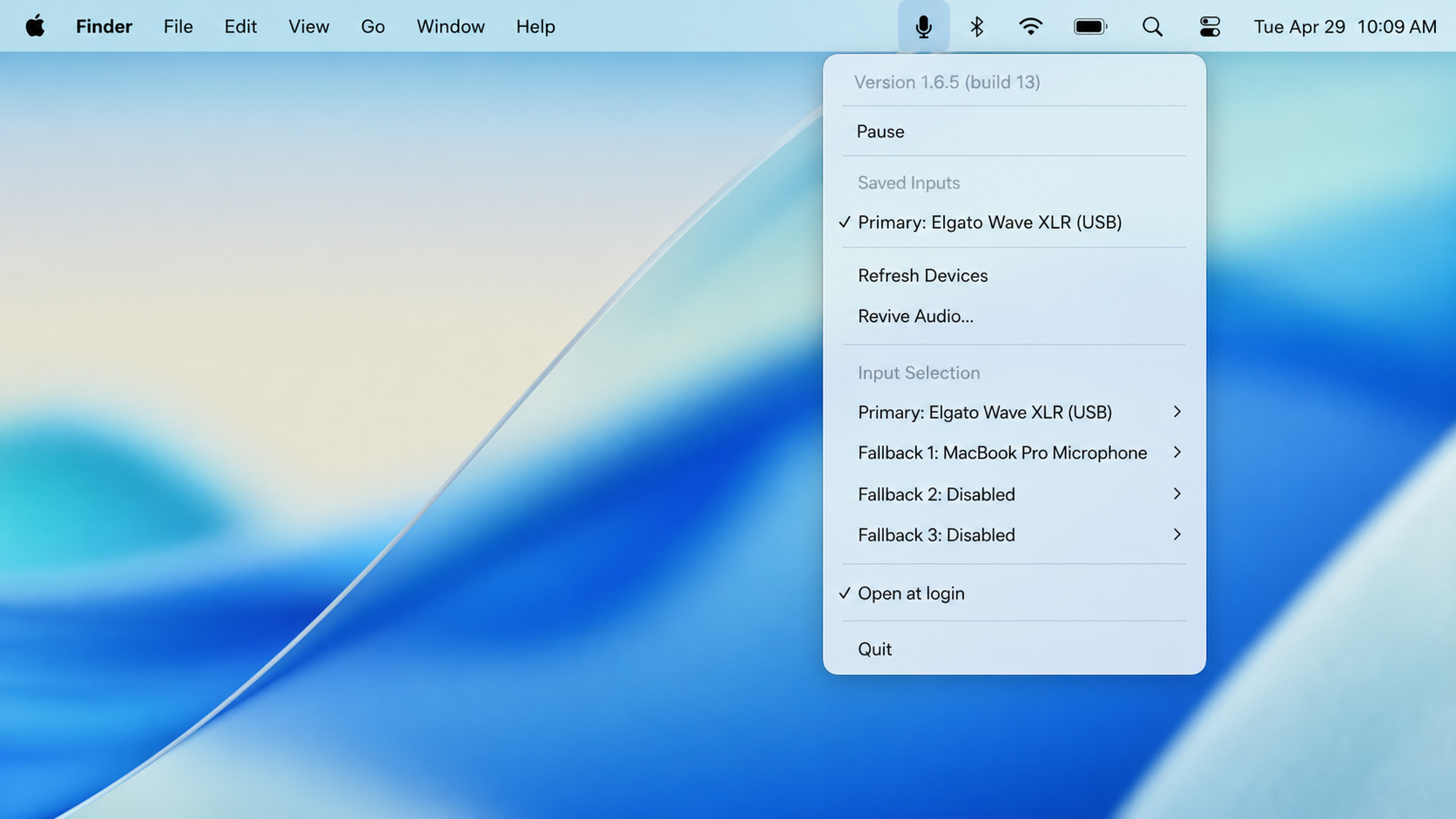Expand Fallback 3: Disabled submenu
The height and width of the screenshot is (819, 1456).
[x=1014, y=534]
